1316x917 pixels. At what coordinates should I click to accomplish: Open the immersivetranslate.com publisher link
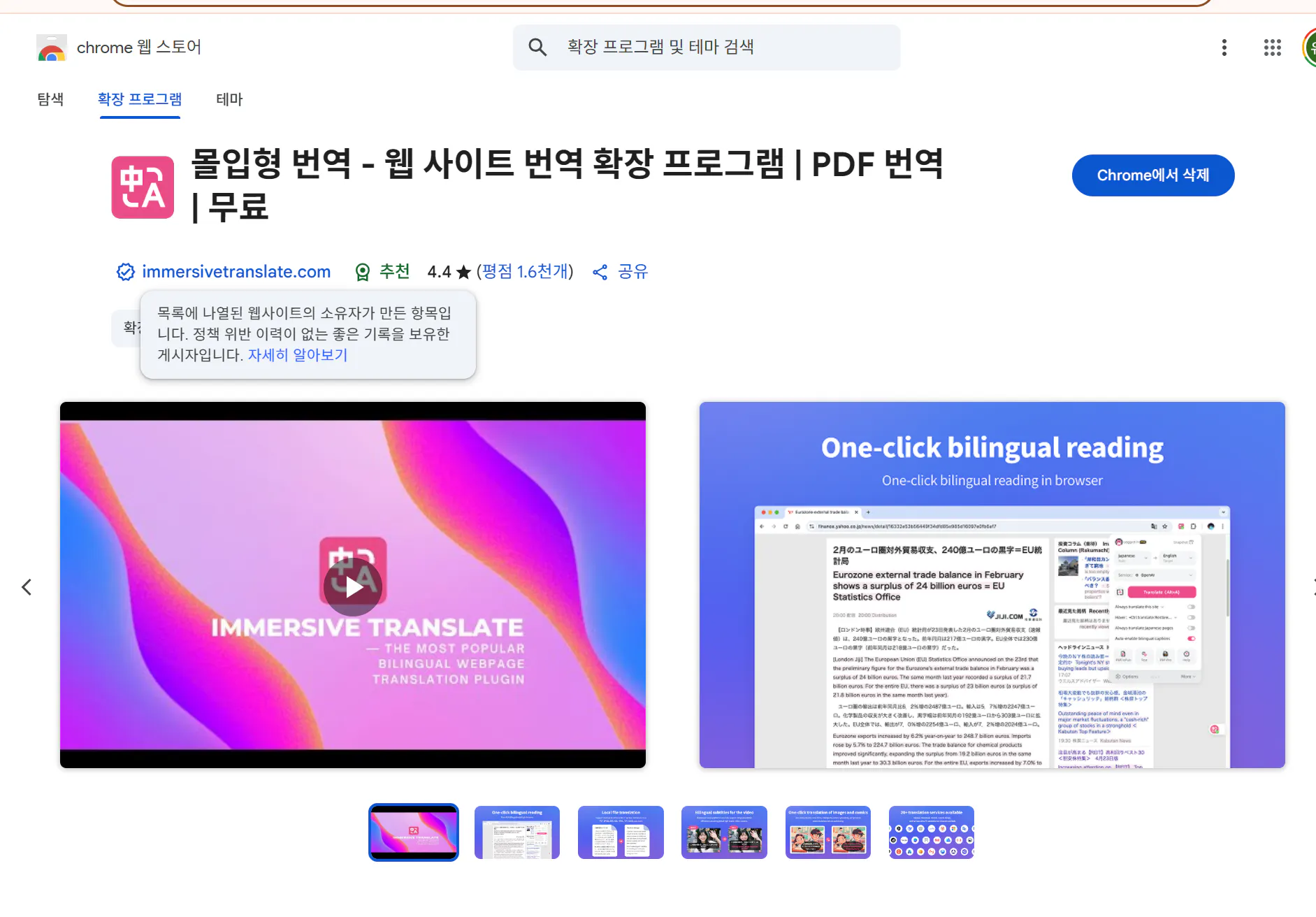click(236, 272)
